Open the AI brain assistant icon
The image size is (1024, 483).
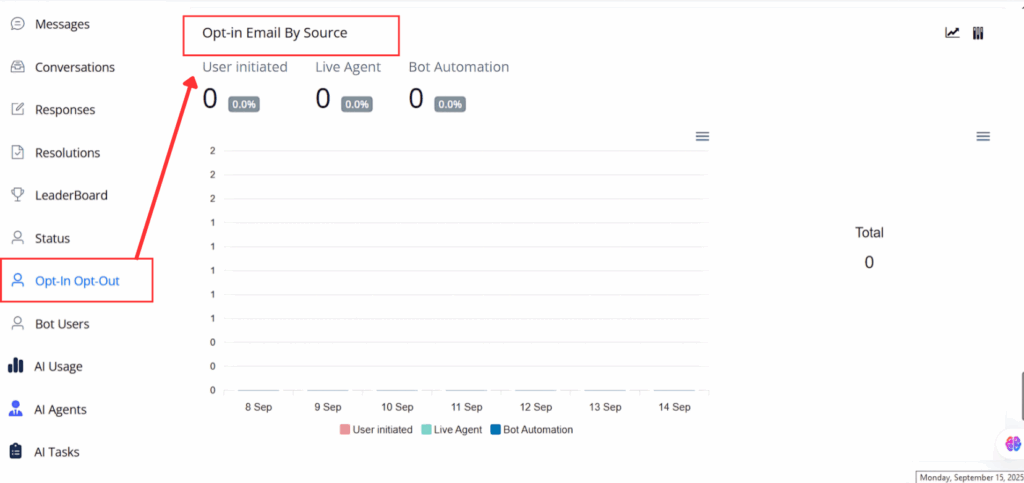click(x=1012, y=443)
